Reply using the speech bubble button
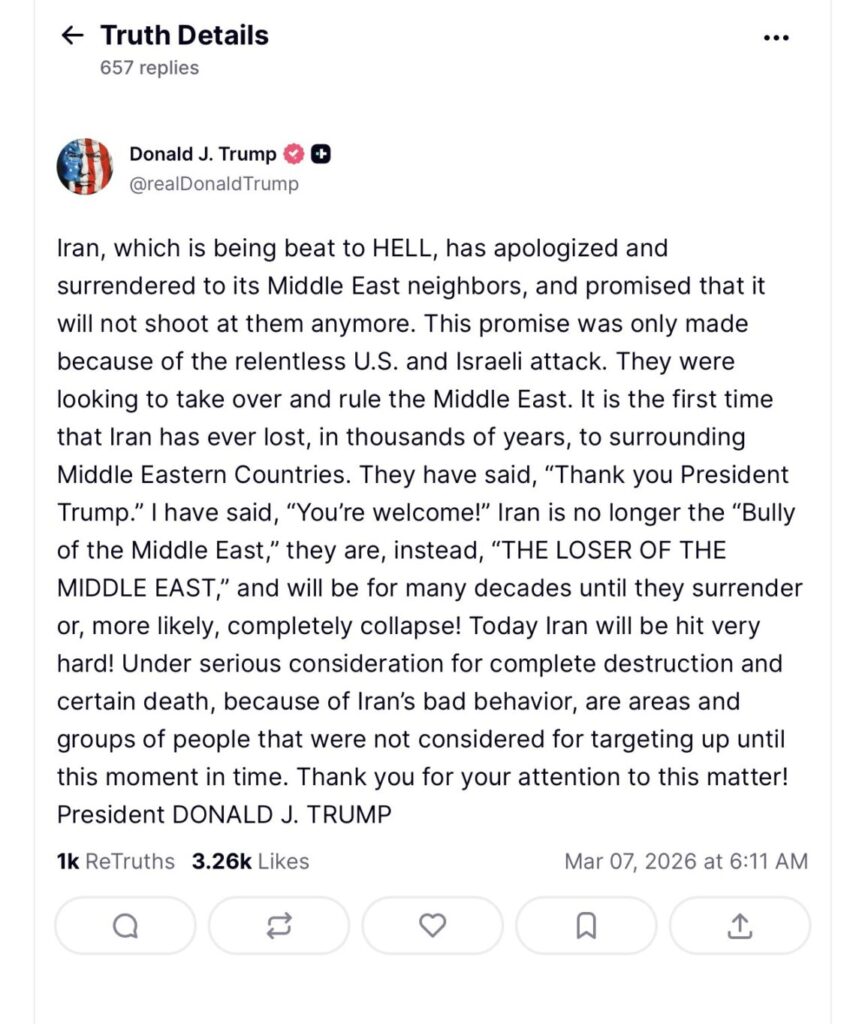The width and height of the screenshot is (856, 1024). pyautogui.click(x=125, y=926)
